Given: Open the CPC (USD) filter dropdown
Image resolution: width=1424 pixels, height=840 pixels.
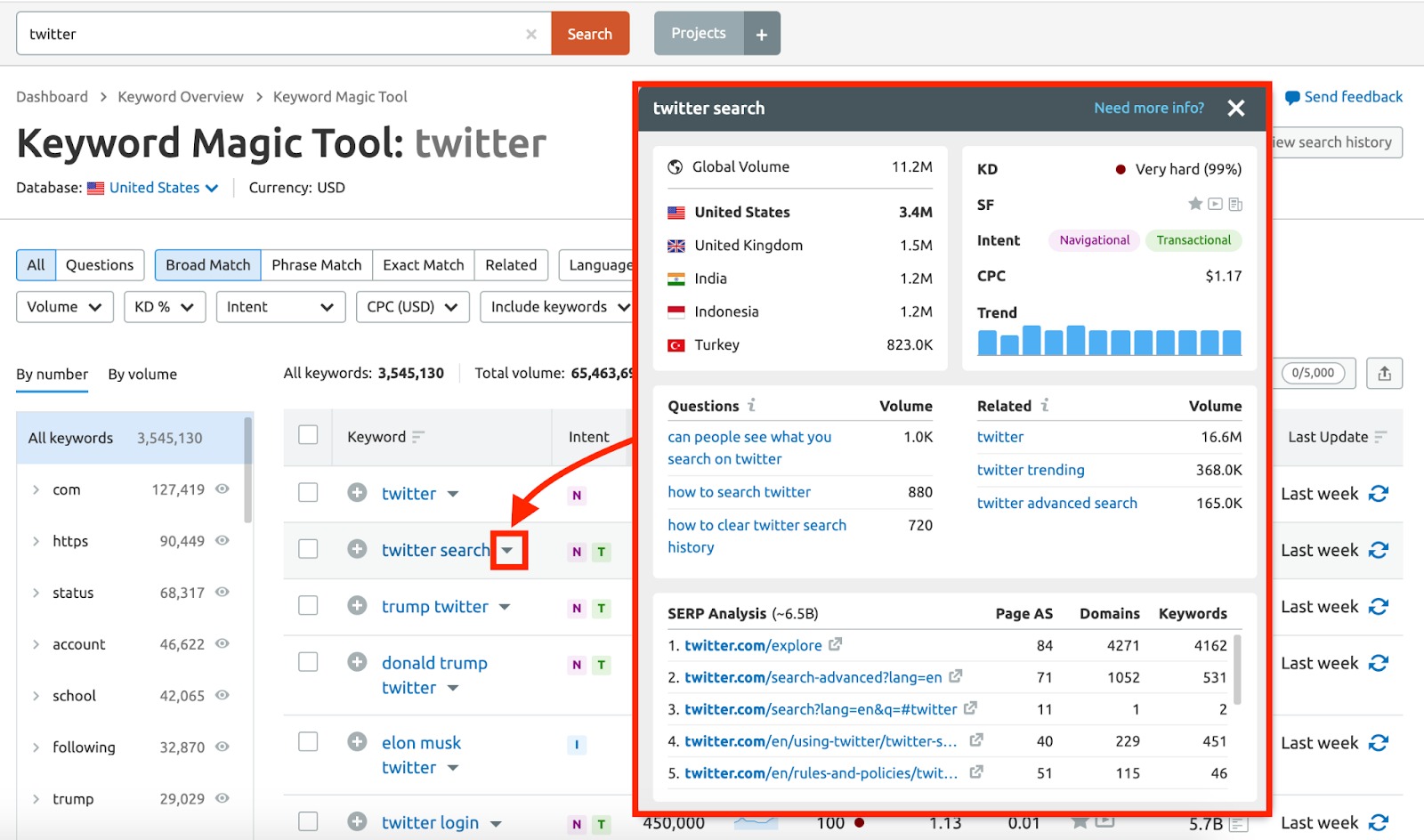Looking at the screenshot, I should click(412, 307).
